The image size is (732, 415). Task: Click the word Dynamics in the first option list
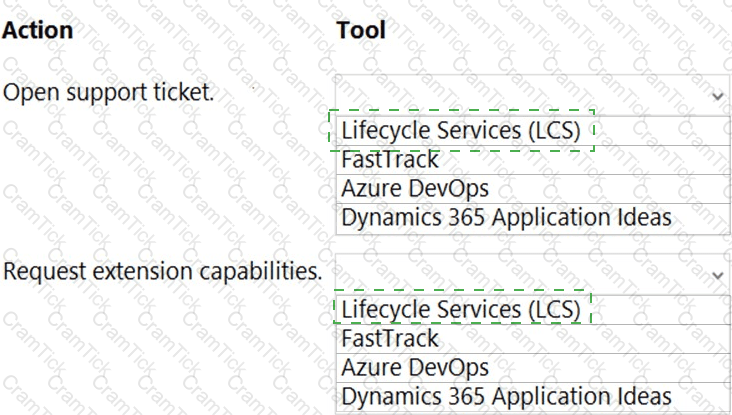coord(386,217)
